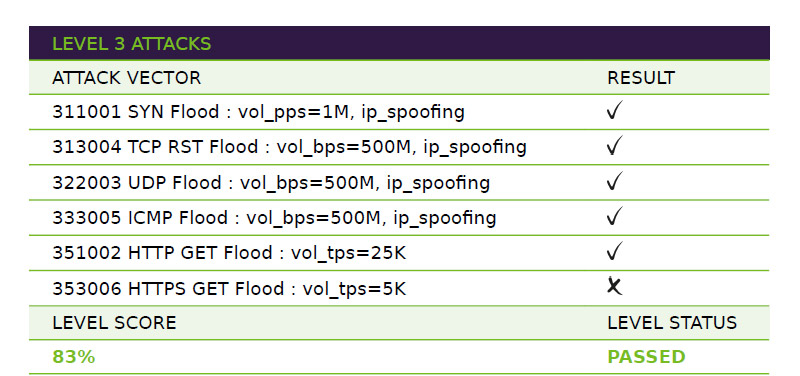Click the ICMP Flood result checkmark
Viewport: 800px width, 376px height.
(615, 216)
